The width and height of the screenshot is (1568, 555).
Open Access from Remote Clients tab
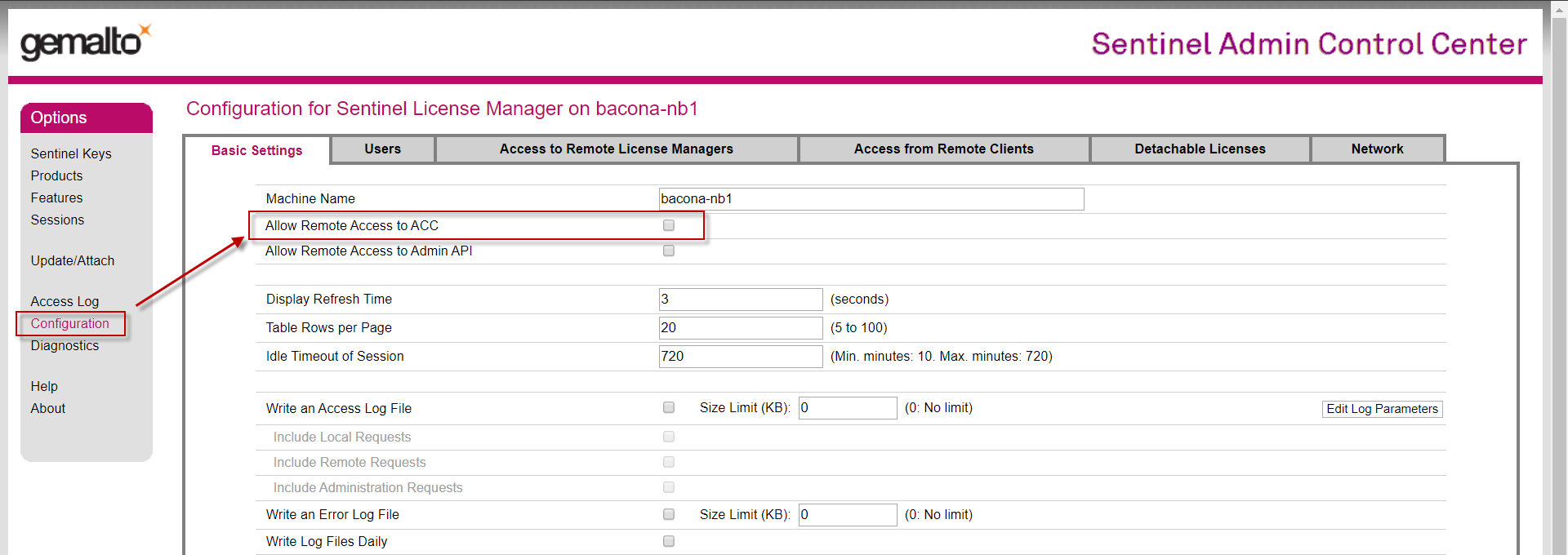coord(944,149)
